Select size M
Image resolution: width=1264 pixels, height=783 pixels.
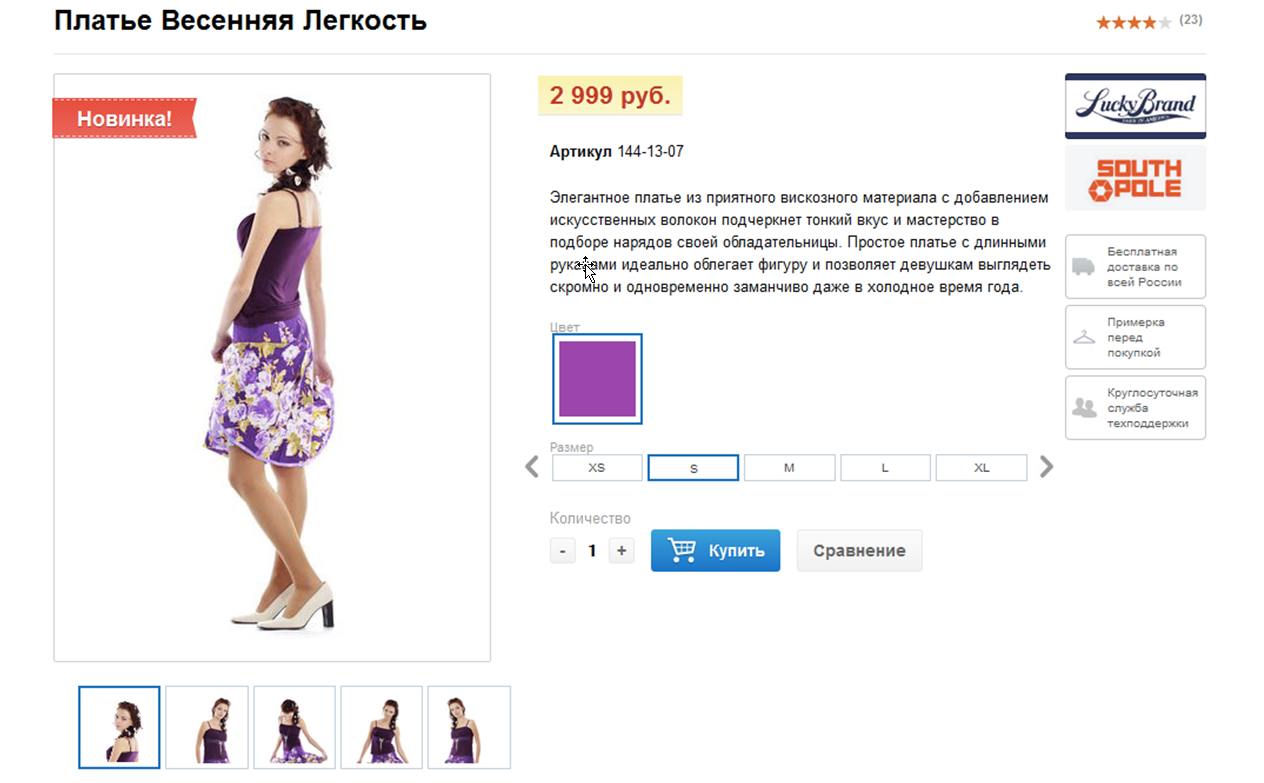click(789, 468)
